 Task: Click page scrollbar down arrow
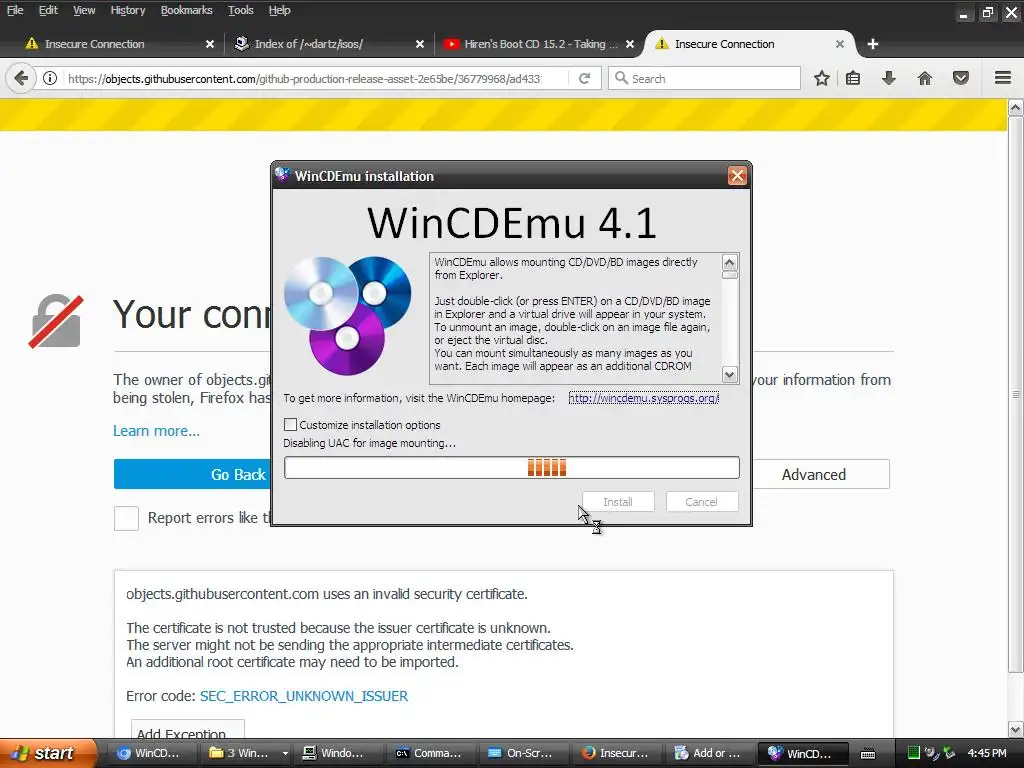click(1016, 729)
